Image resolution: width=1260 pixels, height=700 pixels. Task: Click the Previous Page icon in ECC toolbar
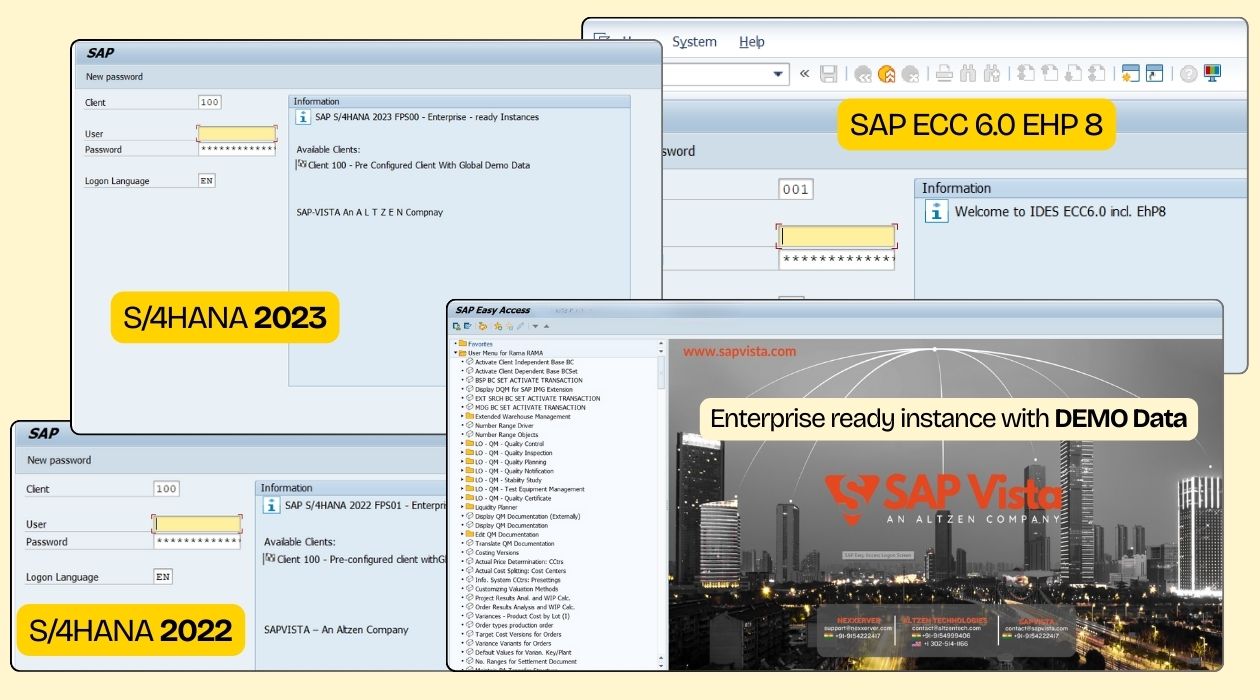coord(1050,74)
